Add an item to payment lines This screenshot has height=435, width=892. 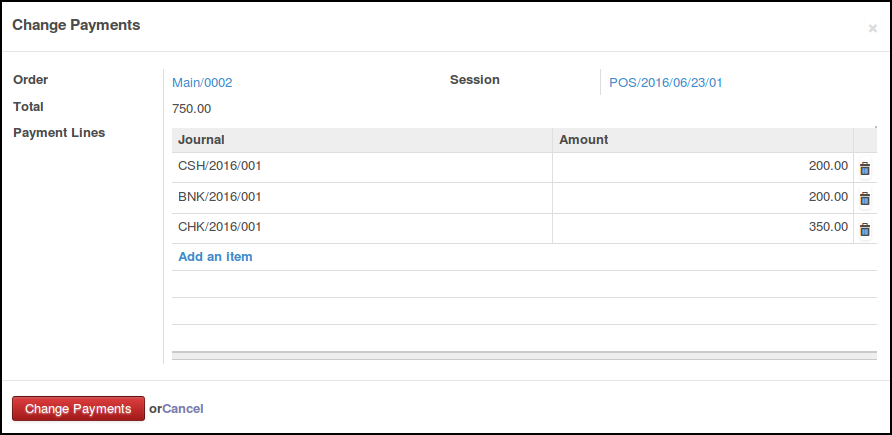pyautogui.click(x=215, y=256)
